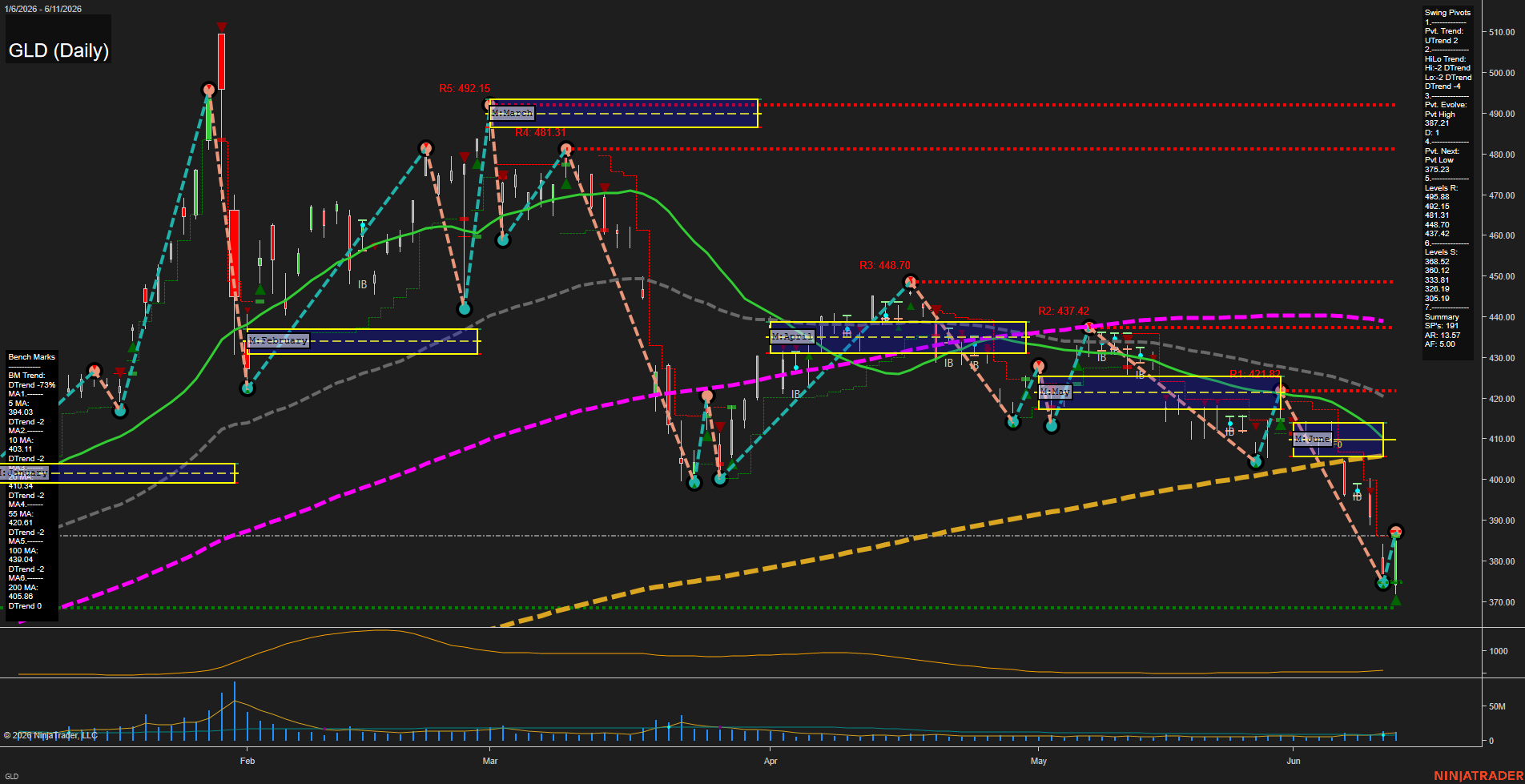Click the 375.23 pivot low value

click(1437, 169)
